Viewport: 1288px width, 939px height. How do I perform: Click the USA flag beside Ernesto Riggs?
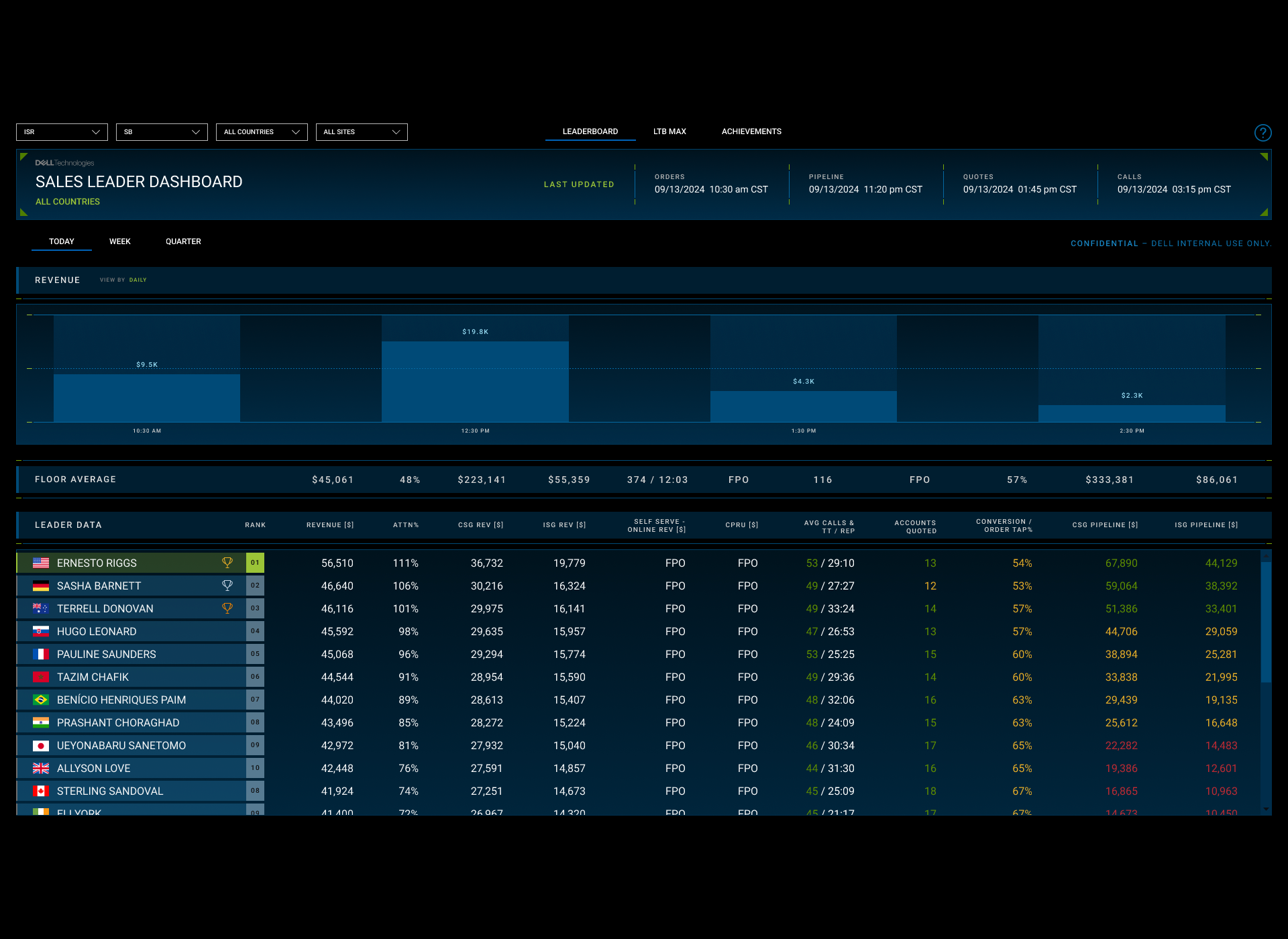(x=41, y=563)
